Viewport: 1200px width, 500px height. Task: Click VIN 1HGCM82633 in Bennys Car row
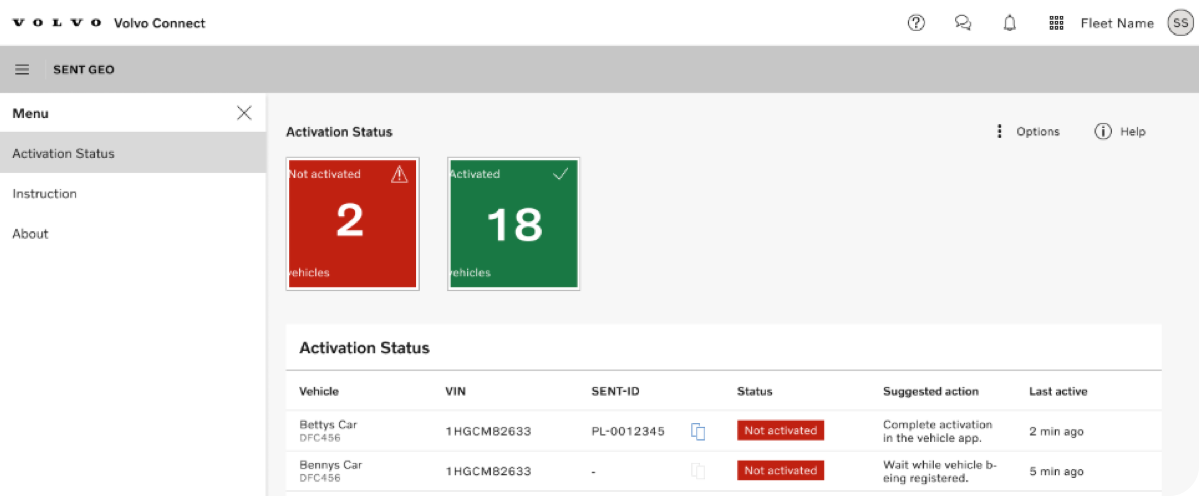[488, 471]
